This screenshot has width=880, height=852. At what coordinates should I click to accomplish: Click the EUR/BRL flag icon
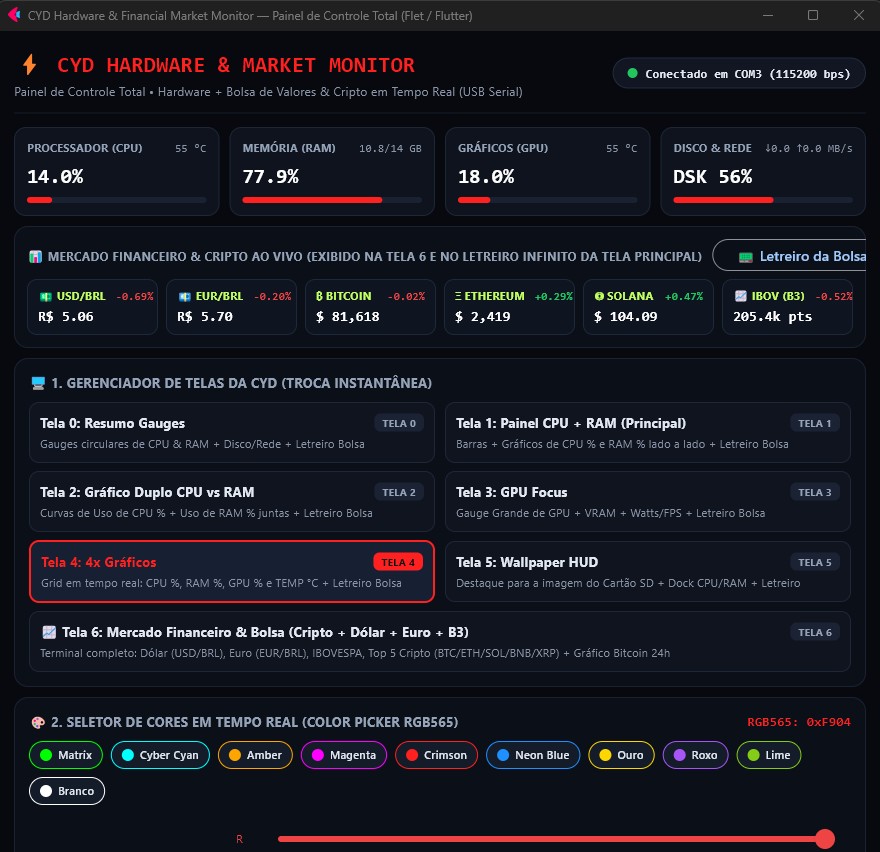tap(185, 296)
